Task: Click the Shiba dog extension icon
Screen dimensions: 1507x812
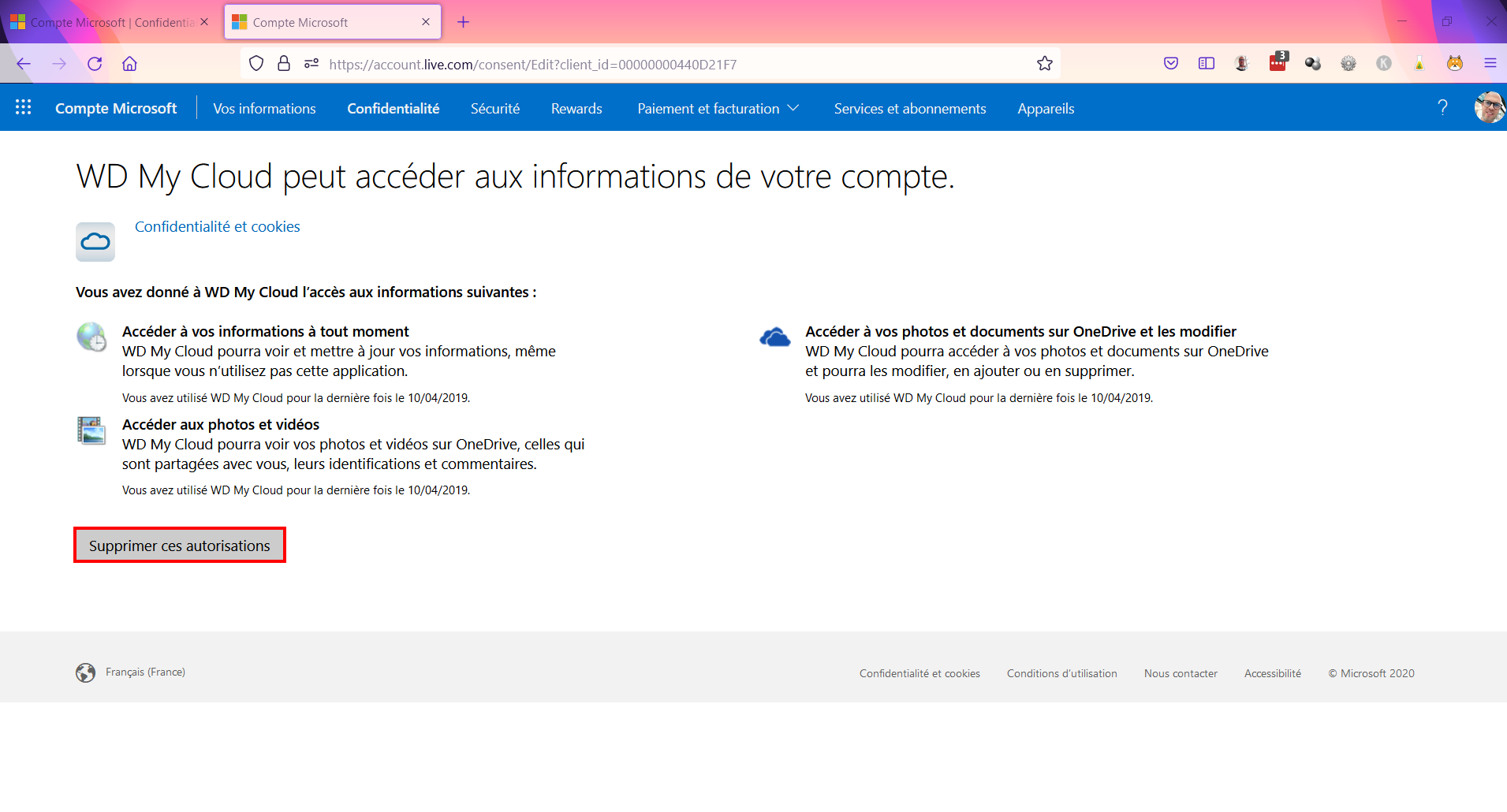Action: click(x=1455, y=64)
